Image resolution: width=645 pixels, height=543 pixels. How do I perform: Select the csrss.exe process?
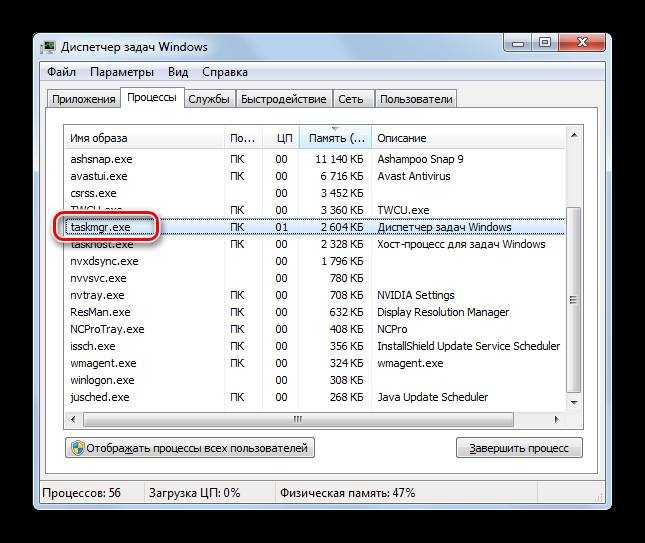pos(93,193)
